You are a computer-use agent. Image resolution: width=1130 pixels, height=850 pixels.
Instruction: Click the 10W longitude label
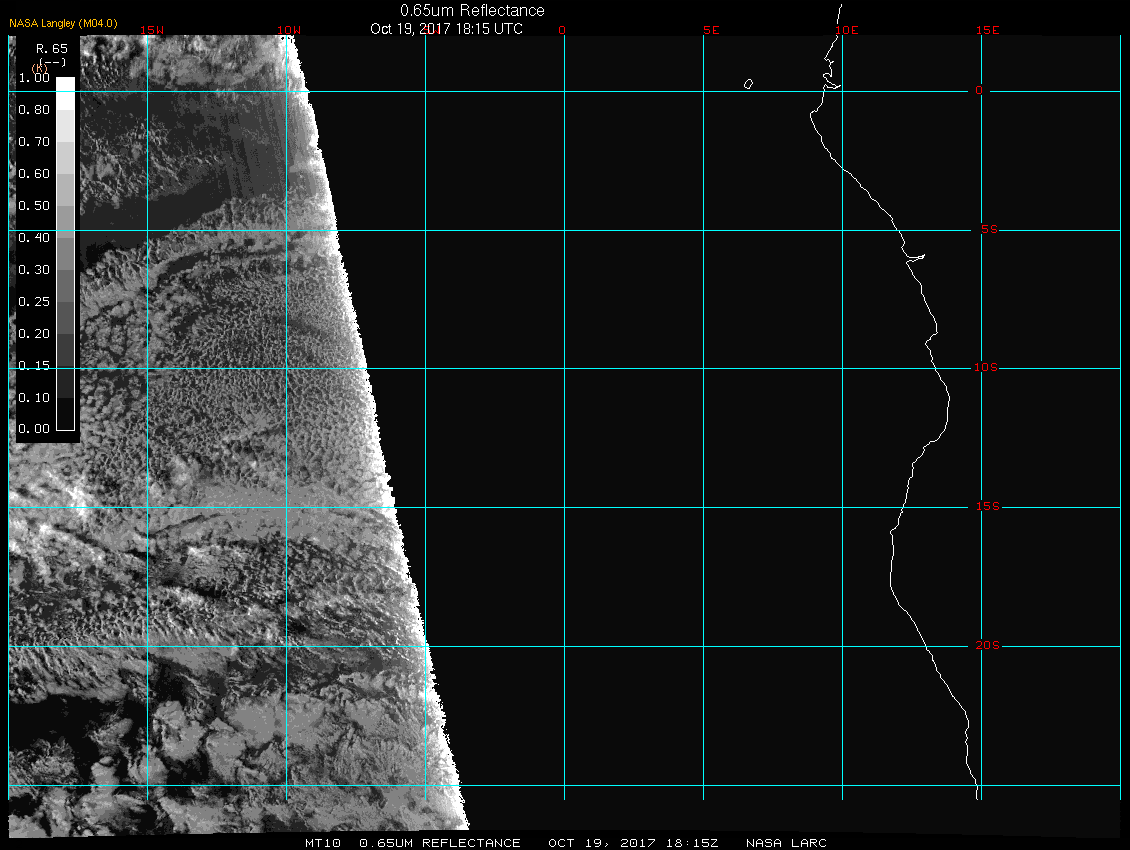[x=289, y=30]
